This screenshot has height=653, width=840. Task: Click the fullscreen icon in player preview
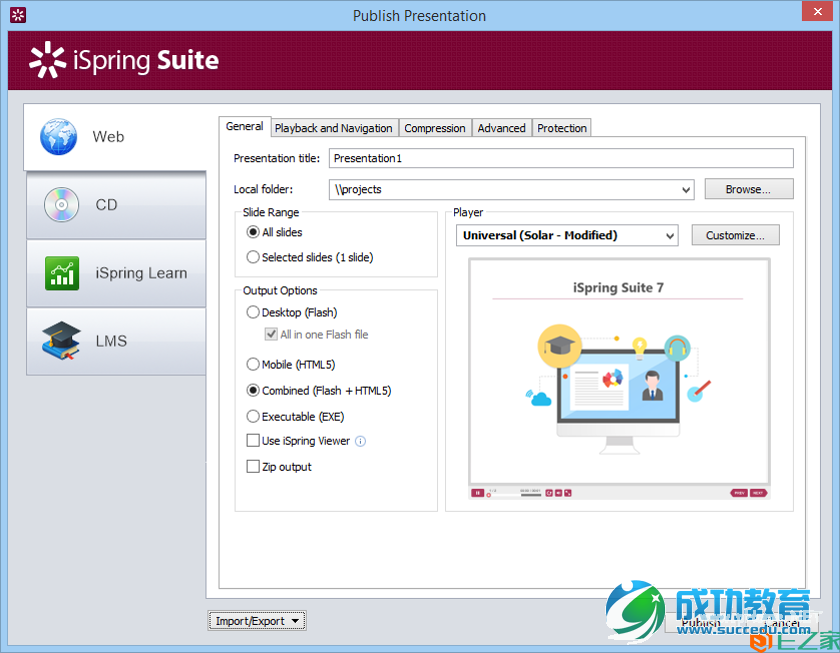568,493
